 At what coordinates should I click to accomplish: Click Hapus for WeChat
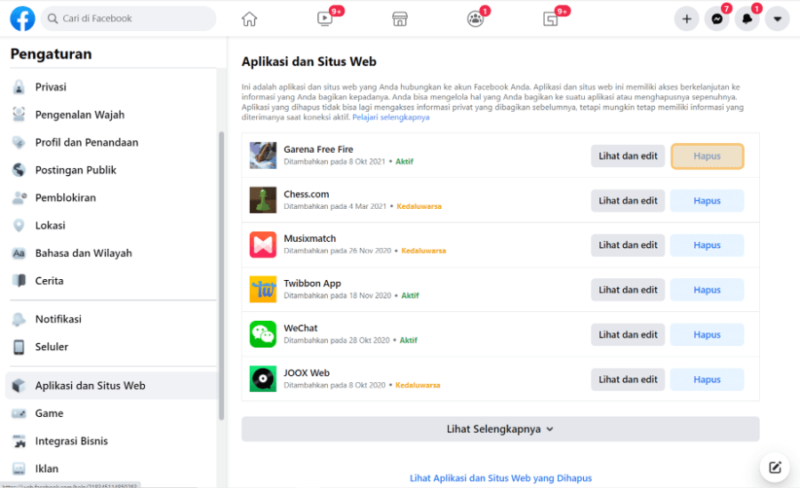click(x=707, y=334)
